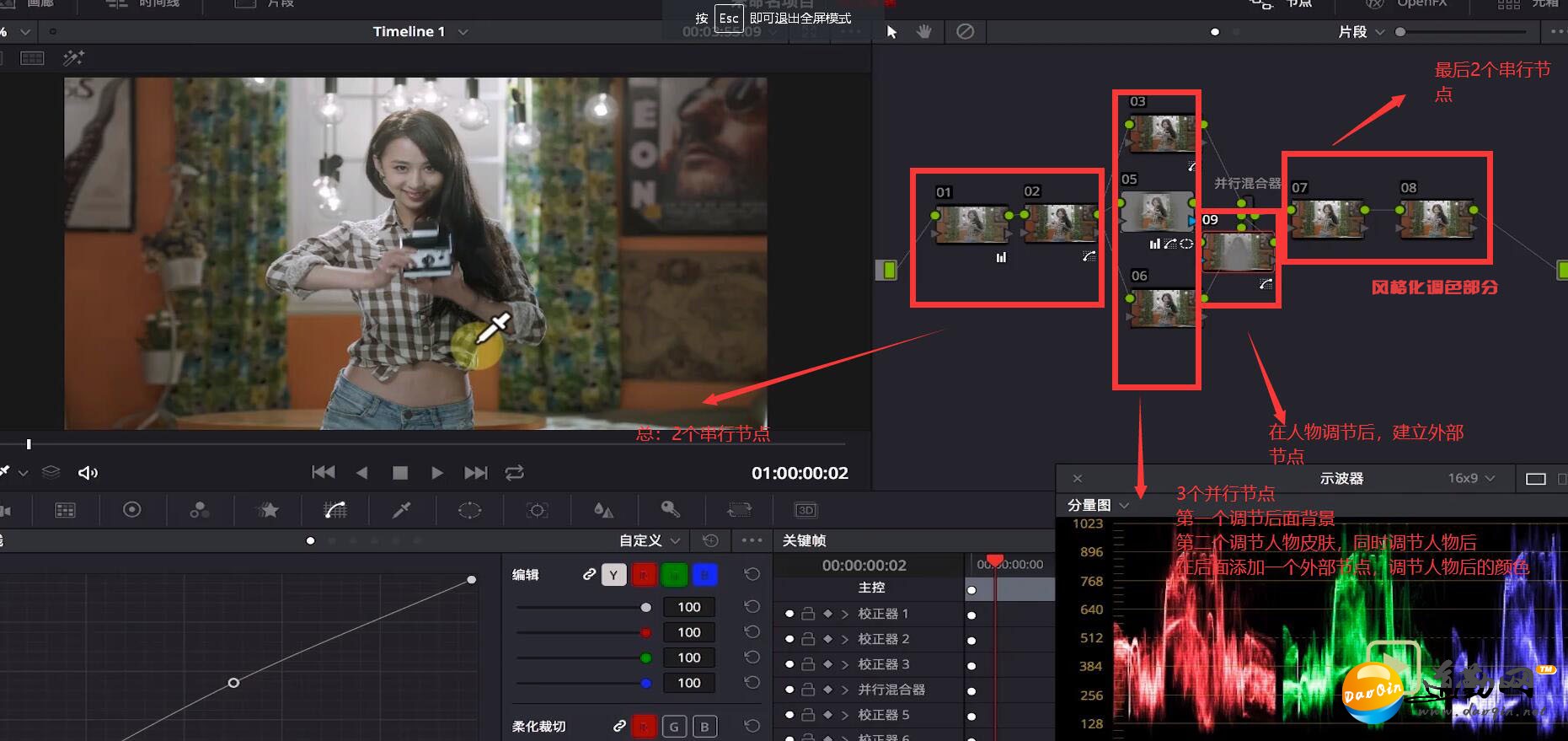Open the Motion Effects palette

pyautogui.click(x=268, y=510)
